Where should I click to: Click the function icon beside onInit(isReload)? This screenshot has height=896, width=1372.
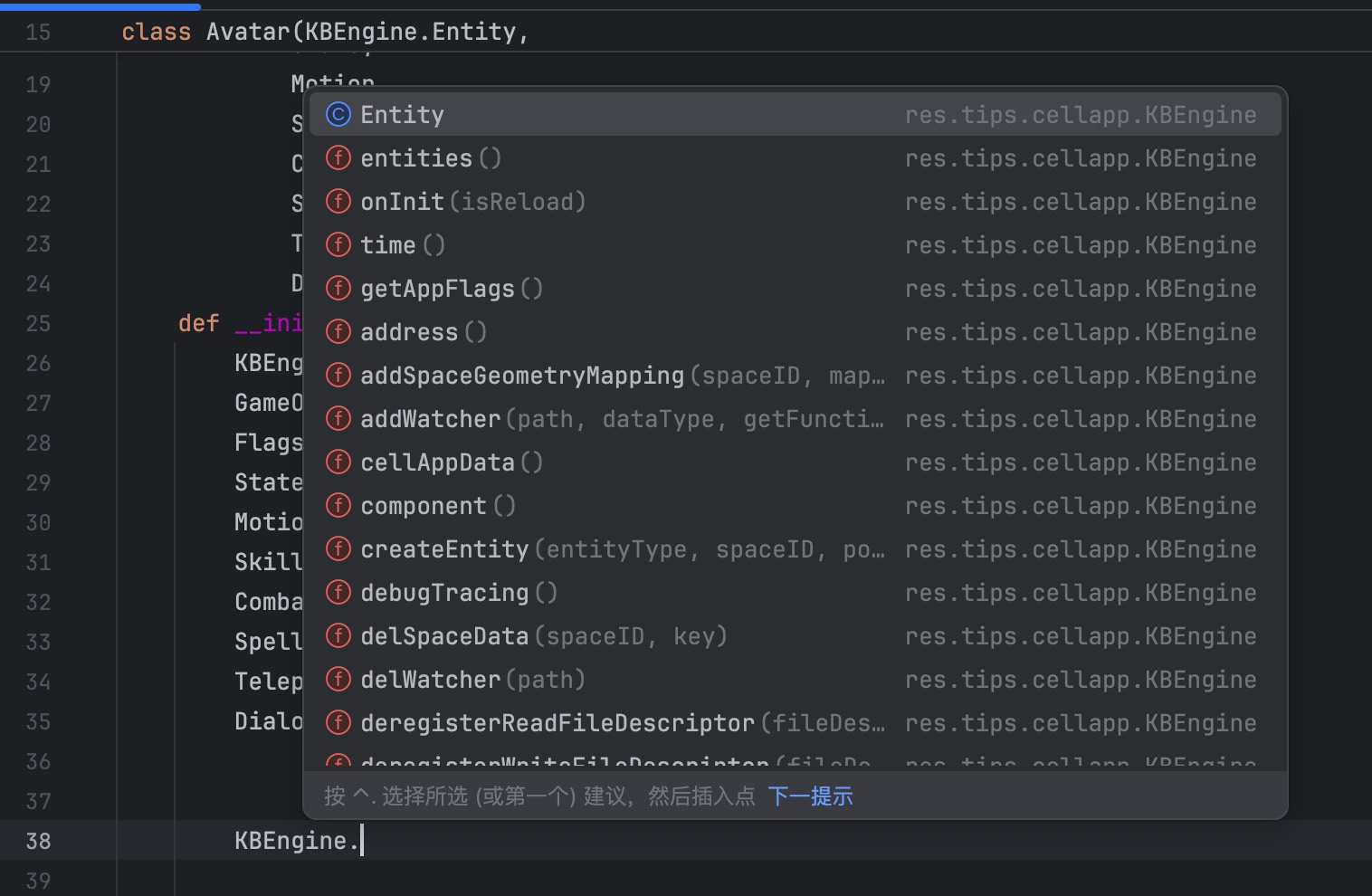(338, 202)
